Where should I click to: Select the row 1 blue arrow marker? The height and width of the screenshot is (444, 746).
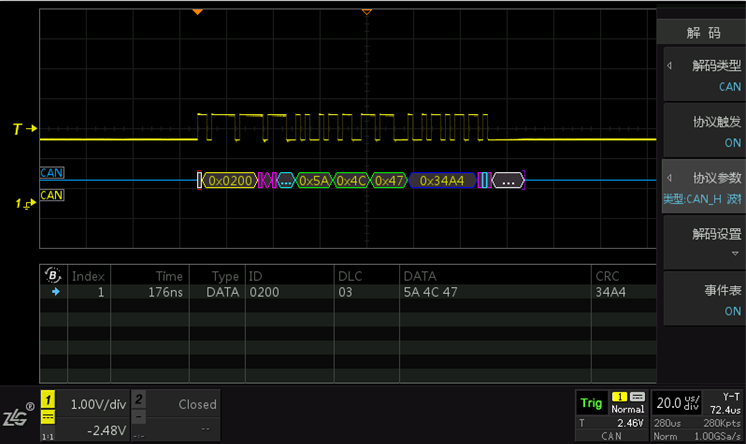click(x=56, y=292)
